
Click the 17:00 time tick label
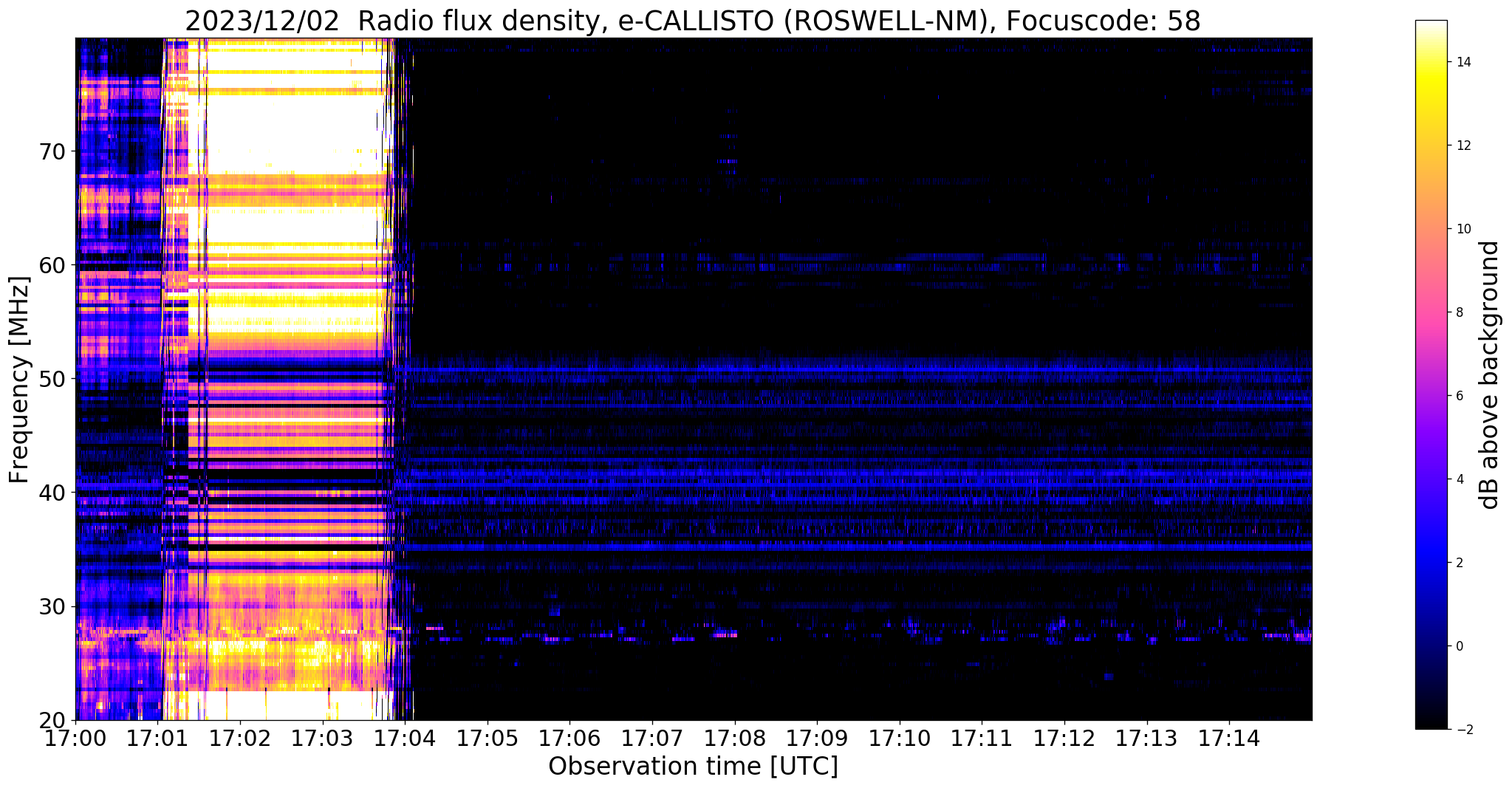76,737
